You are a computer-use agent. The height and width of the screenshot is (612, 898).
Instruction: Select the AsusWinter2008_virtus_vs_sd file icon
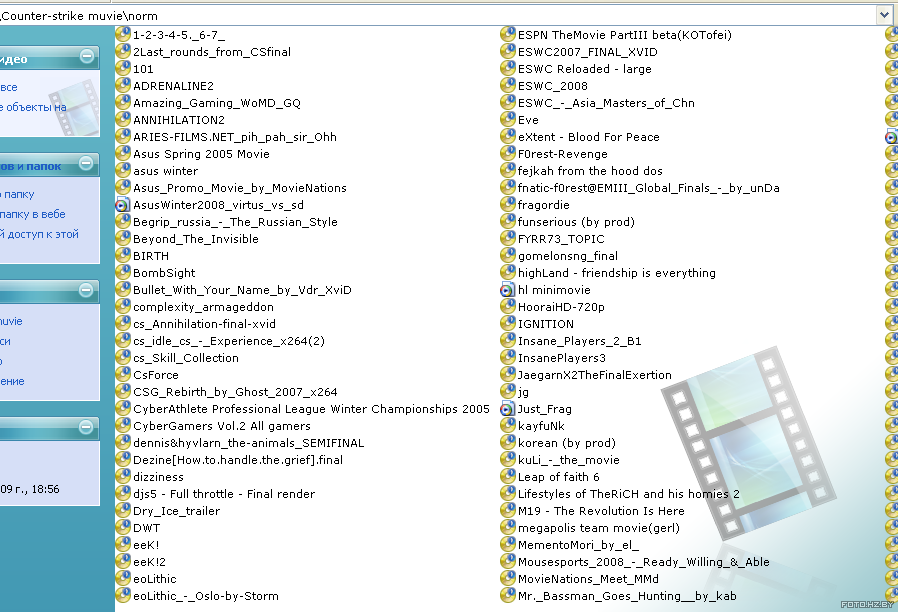click(x=123, y=204)
